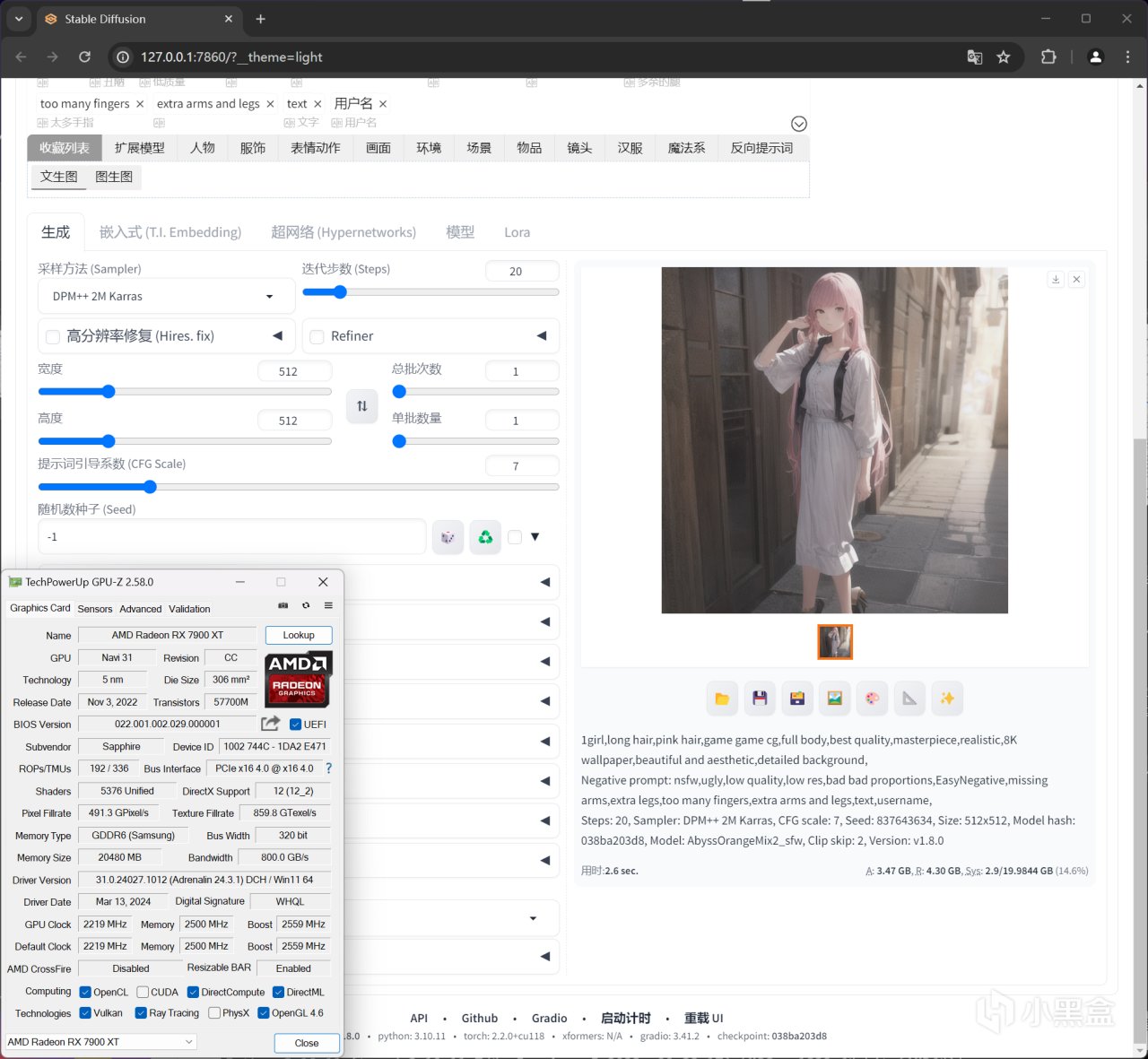Open GPU selector dropdown AMD Radeon RX 7900 XT
This screenshot has height=1059, width=1148.
[100, 1042]
